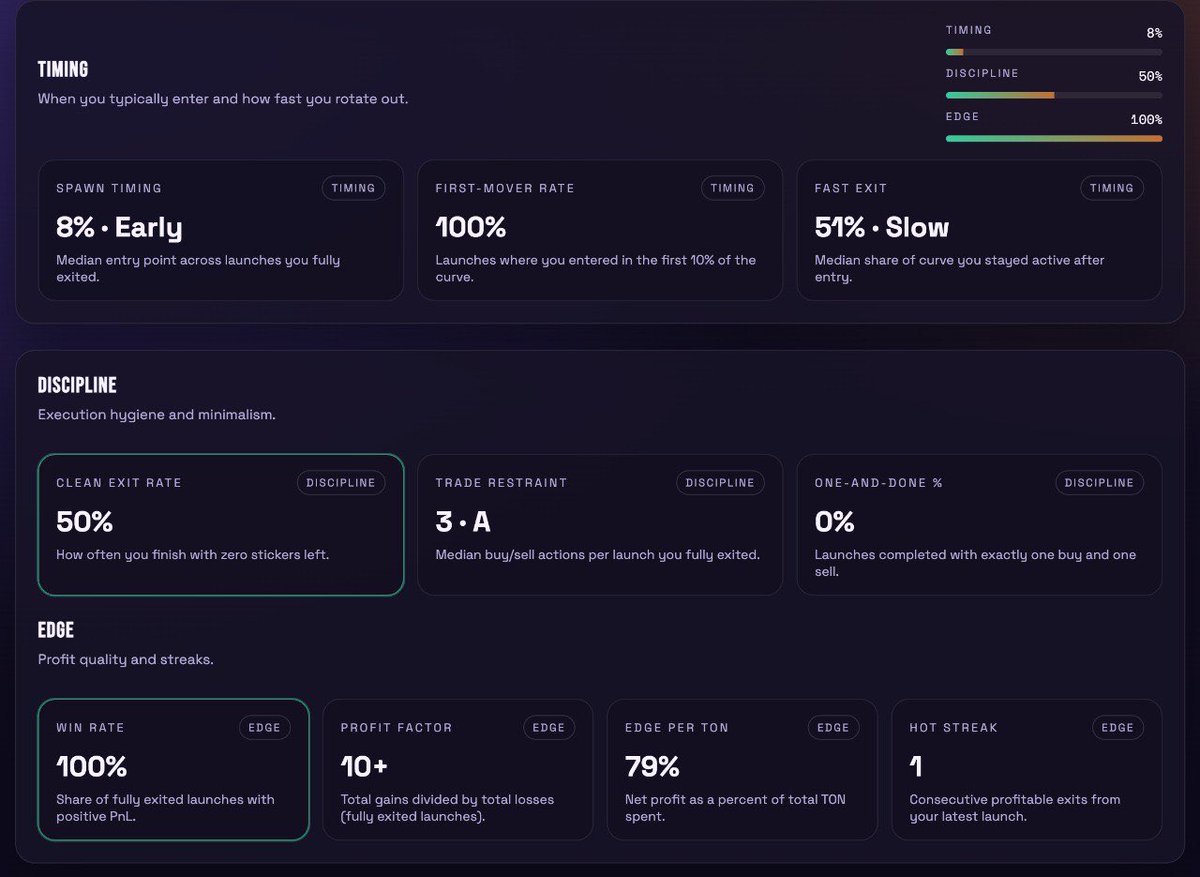
Task: Click the TIMING tag on Spawn Timing
Action: 353,188
